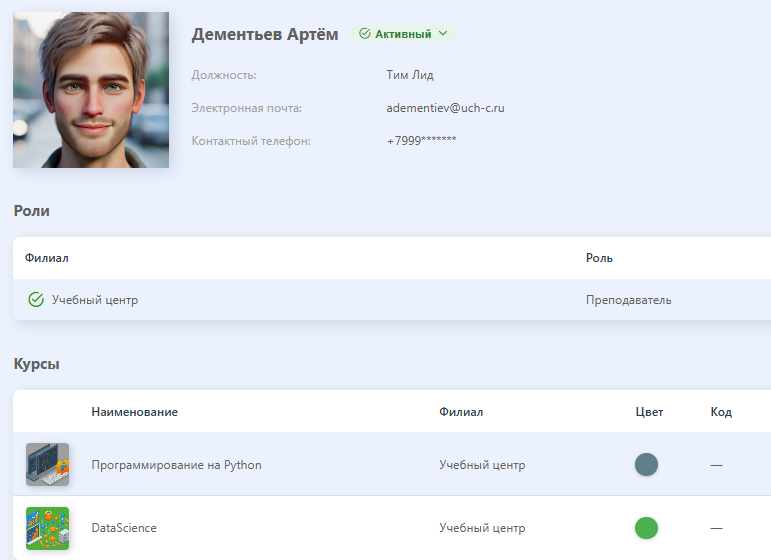Image resolution: width=771 pixels, height=560 pixels.
Task: Click the email adementiev@uch-c.ru
Action: 445,108
